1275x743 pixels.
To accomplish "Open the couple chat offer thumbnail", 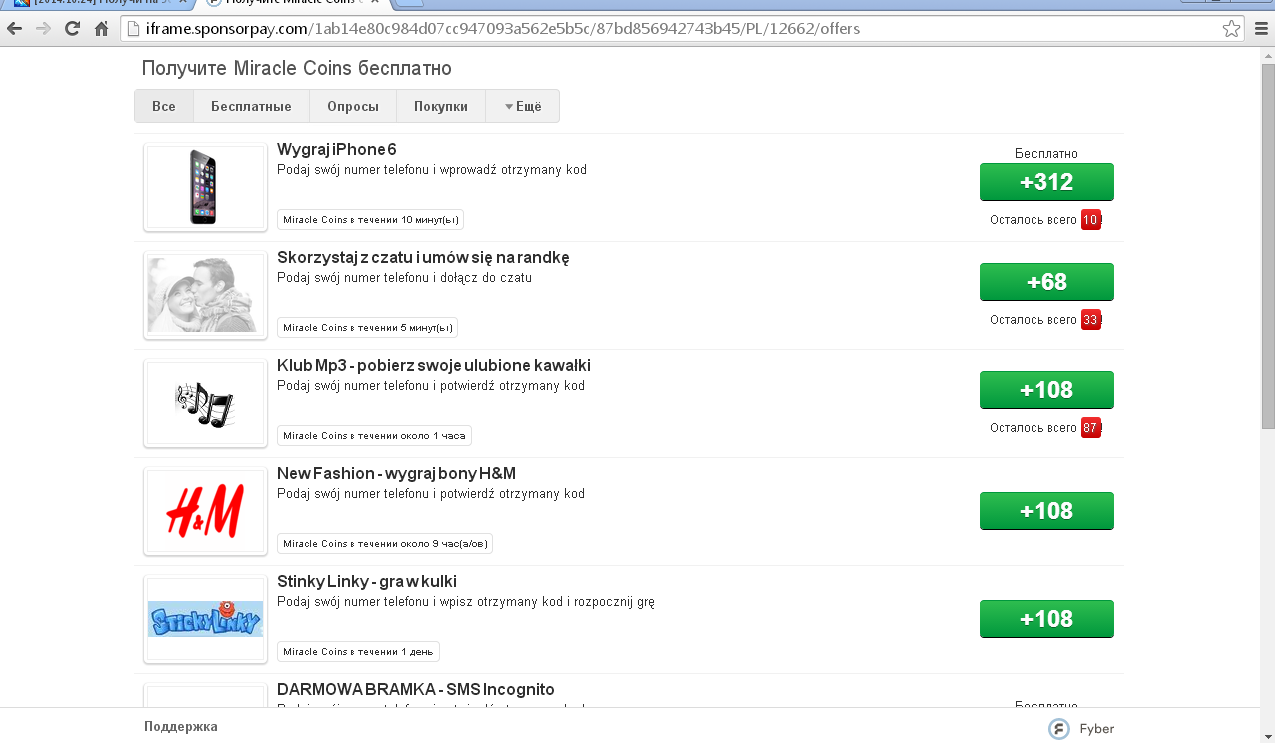I will point(205,295).
